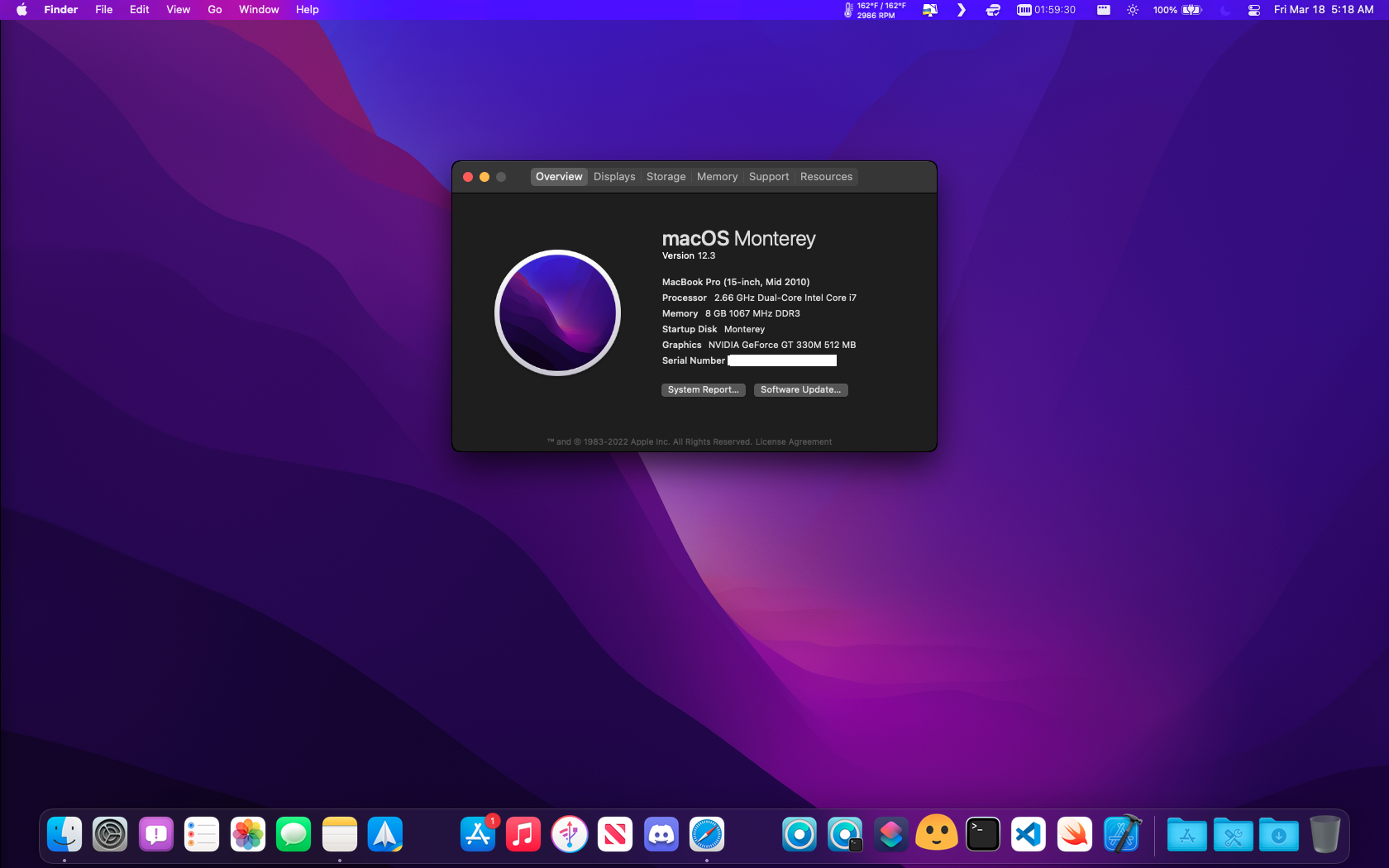Image resolution: width=1389 pixels, height=868 pixels.
Task: Open the purple Feedback Assistant Dock icon
Action: pyautogui.click(x=156, y=834)
